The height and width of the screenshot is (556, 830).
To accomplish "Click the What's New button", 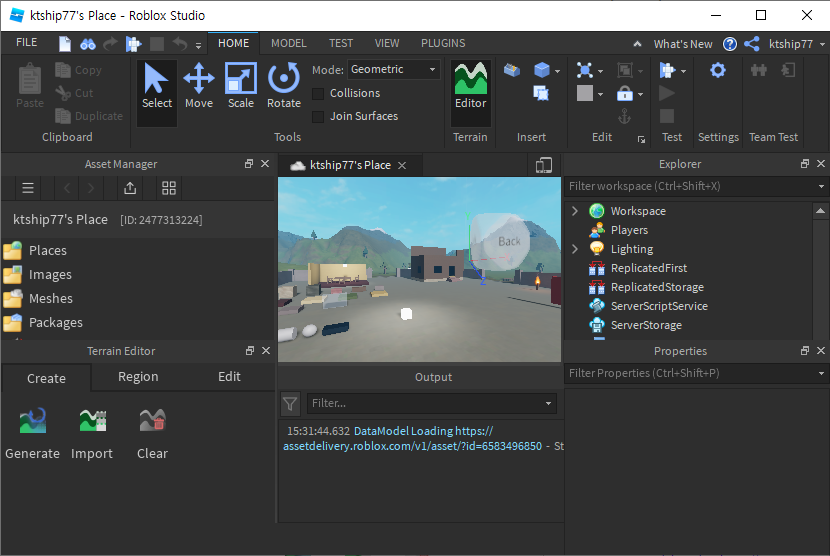I will tap(683, 44).
